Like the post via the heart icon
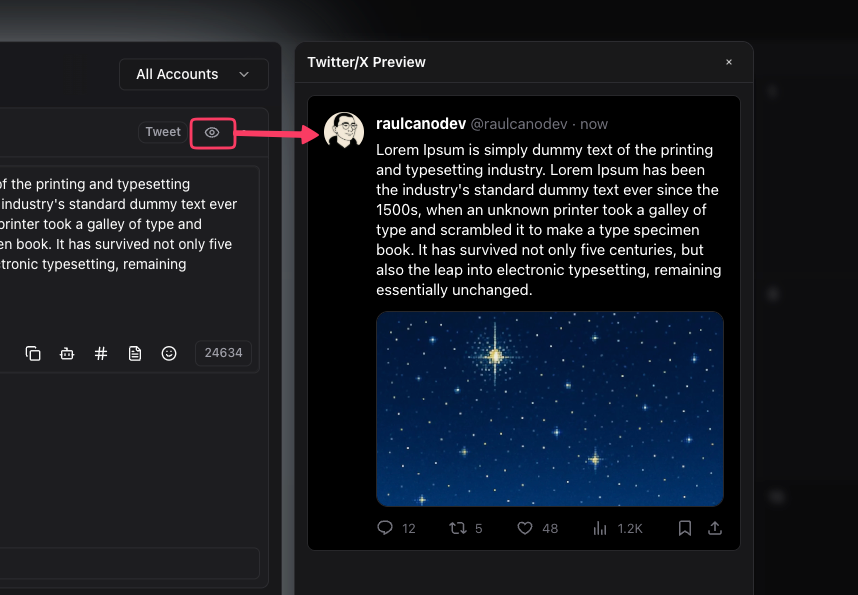 (525, 528)
